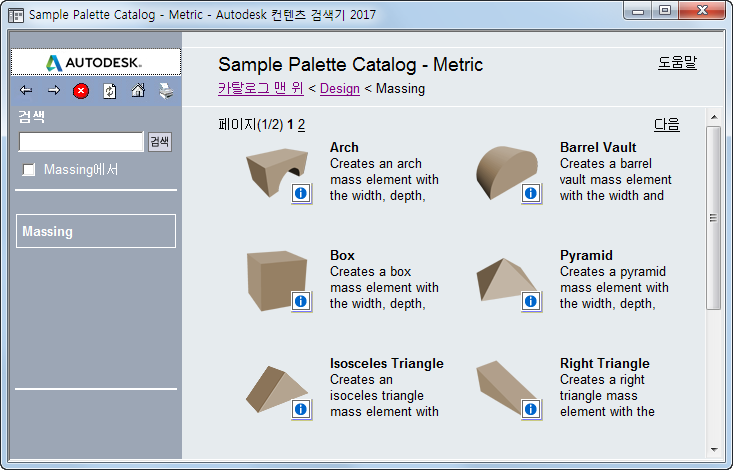
Task: Click the scrollbar up arrow
Action: coord(713,117)
